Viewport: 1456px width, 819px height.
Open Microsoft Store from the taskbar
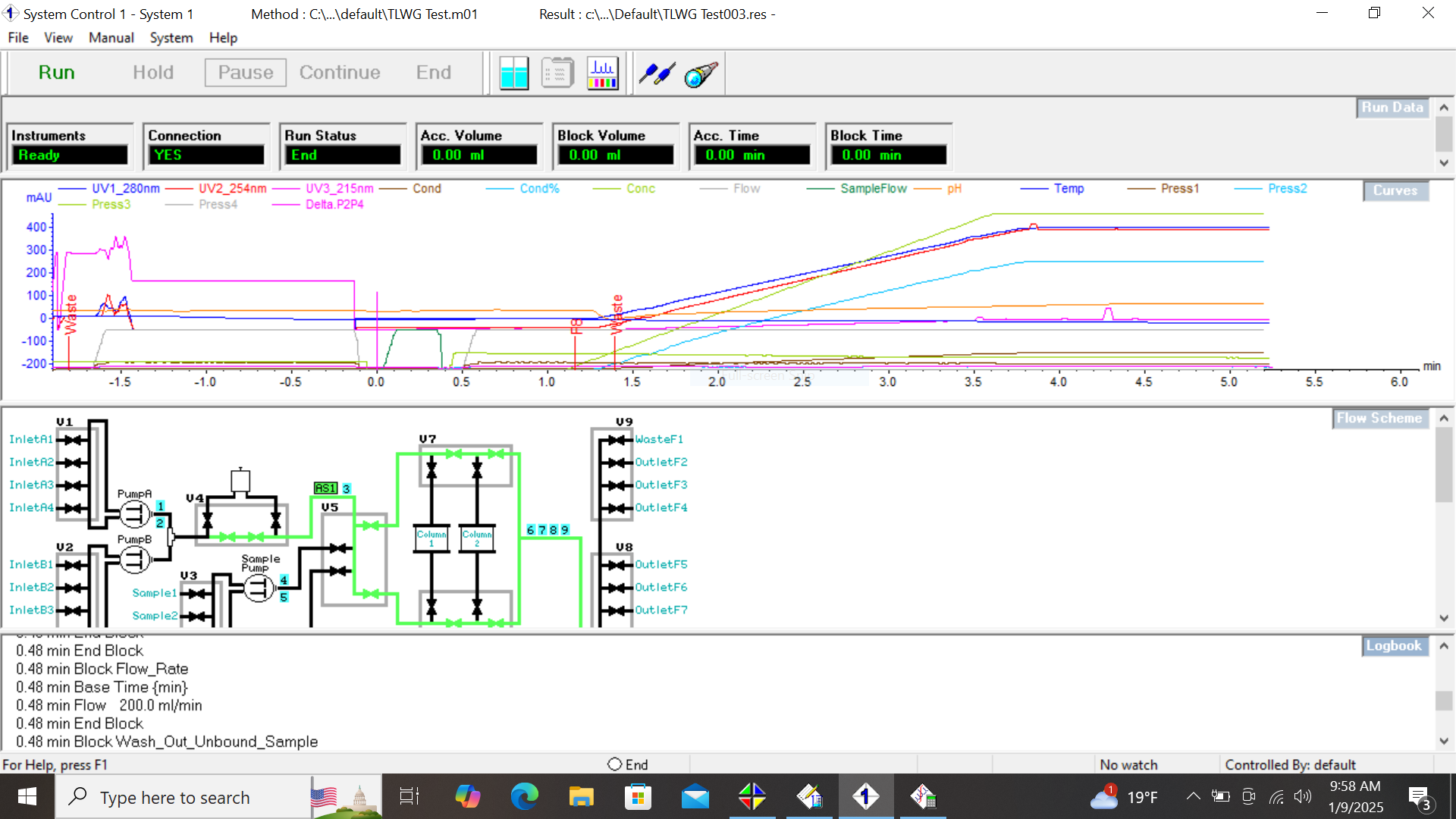(638, 797)
